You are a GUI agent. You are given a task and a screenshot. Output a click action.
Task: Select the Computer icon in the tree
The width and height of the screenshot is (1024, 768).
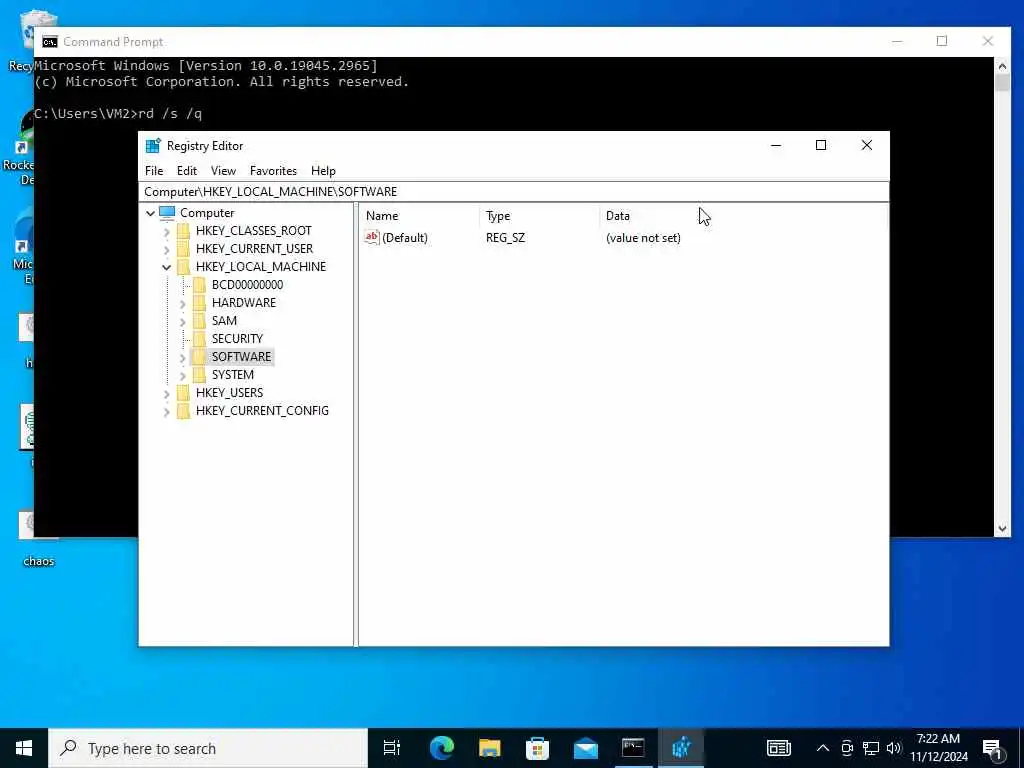tap(167, 213)
